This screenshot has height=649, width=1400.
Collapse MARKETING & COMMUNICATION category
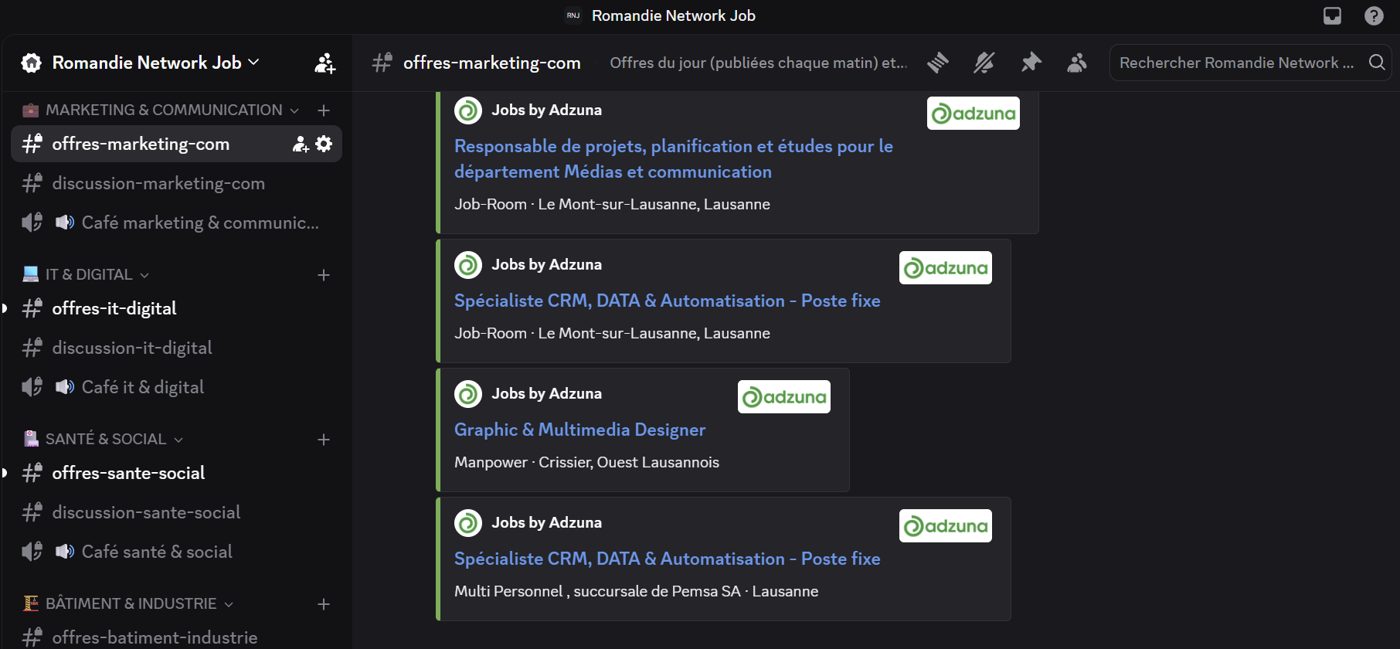160,110
